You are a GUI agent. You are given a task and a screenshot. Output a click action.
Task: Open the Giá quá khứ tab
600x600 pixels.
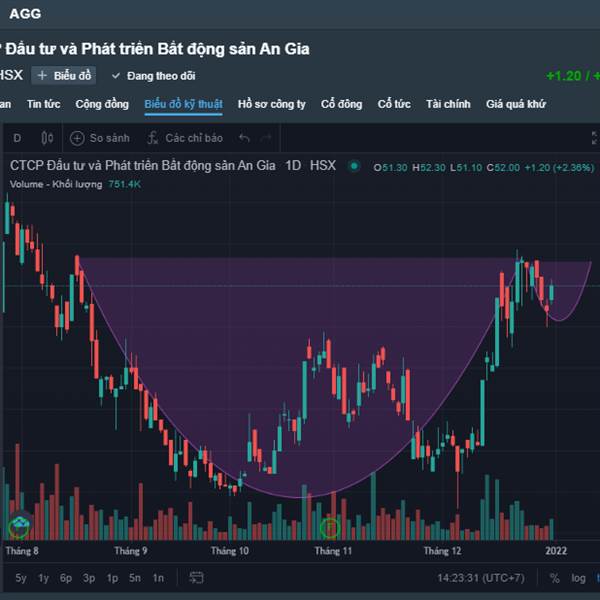pos(516,104)
